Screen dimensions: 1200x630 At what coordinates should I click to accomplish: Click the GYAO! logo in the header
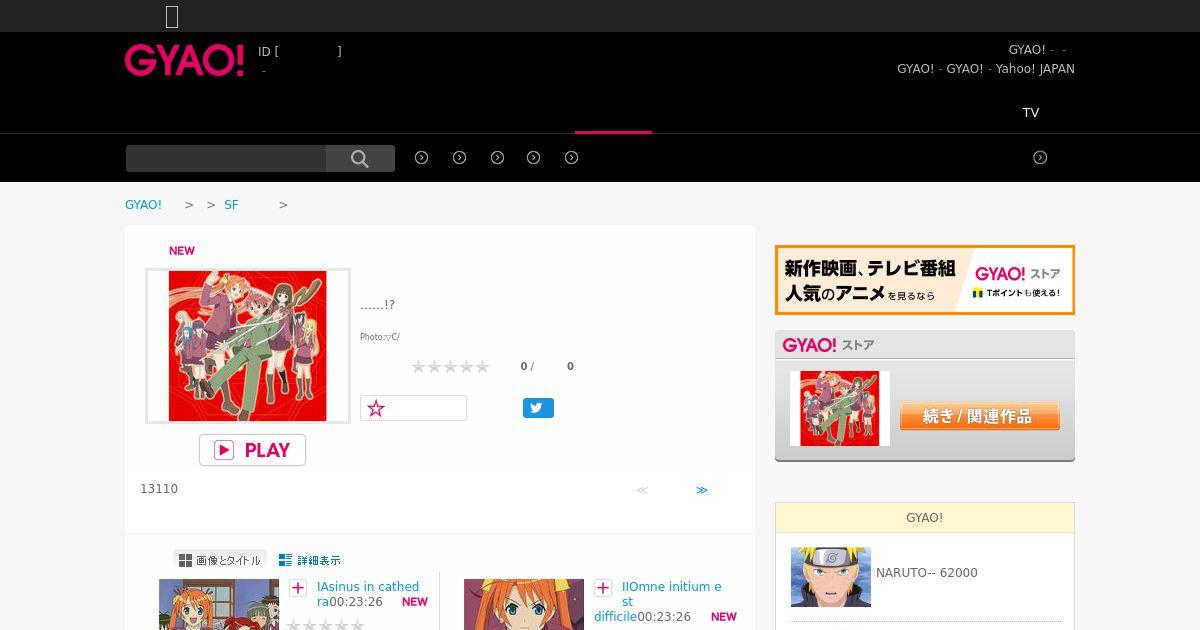click(x=184, y=61)
